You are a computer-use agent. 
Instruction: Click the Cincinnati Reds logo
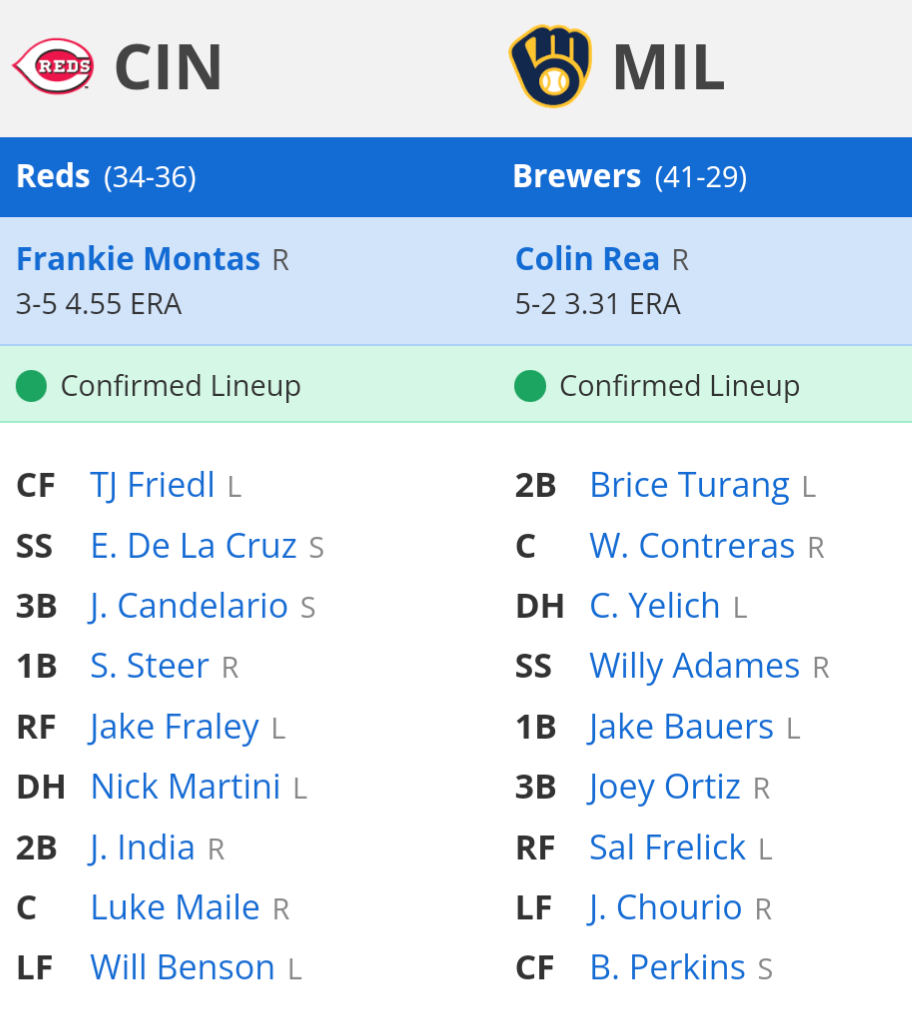coord(53,66)
